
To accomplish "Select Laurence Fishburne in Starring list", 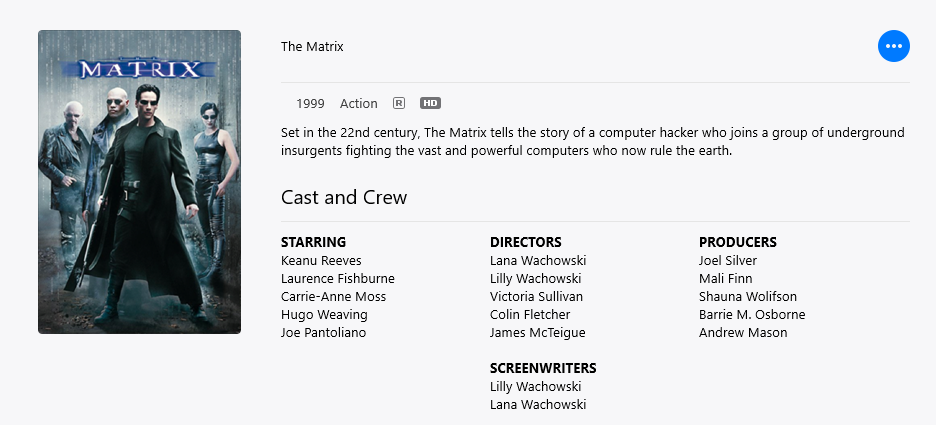I will (338, 279).
